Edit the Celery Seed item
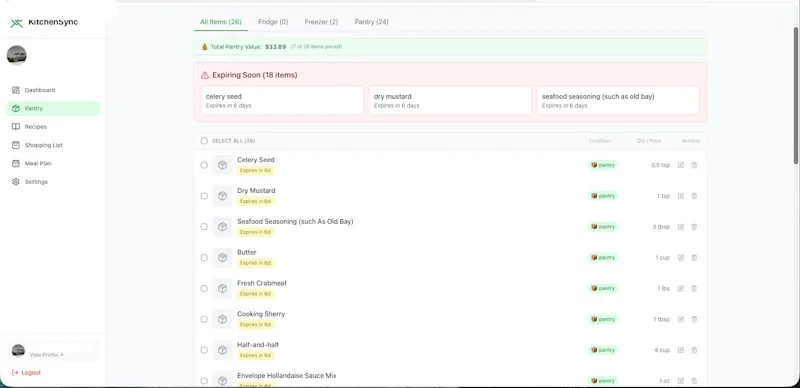The height and width of the screenshot is (388, 800). (x=681, y=165)
